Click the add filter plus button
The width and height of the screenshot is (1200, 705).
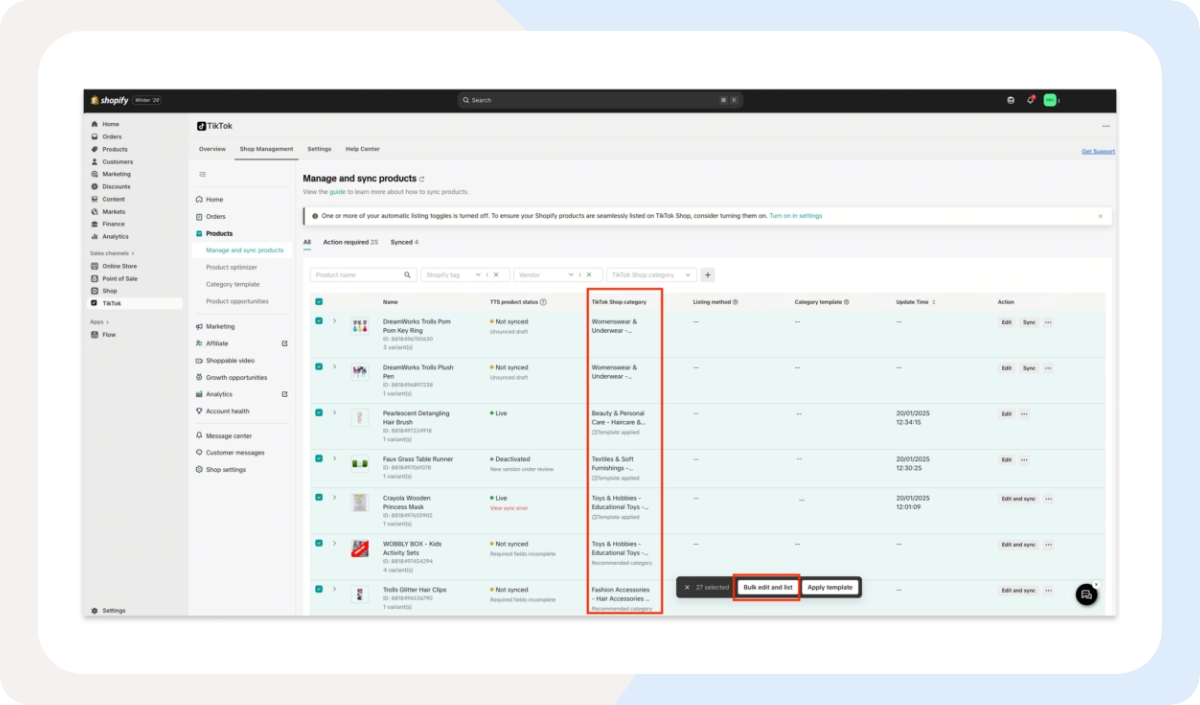coord(708,275)
